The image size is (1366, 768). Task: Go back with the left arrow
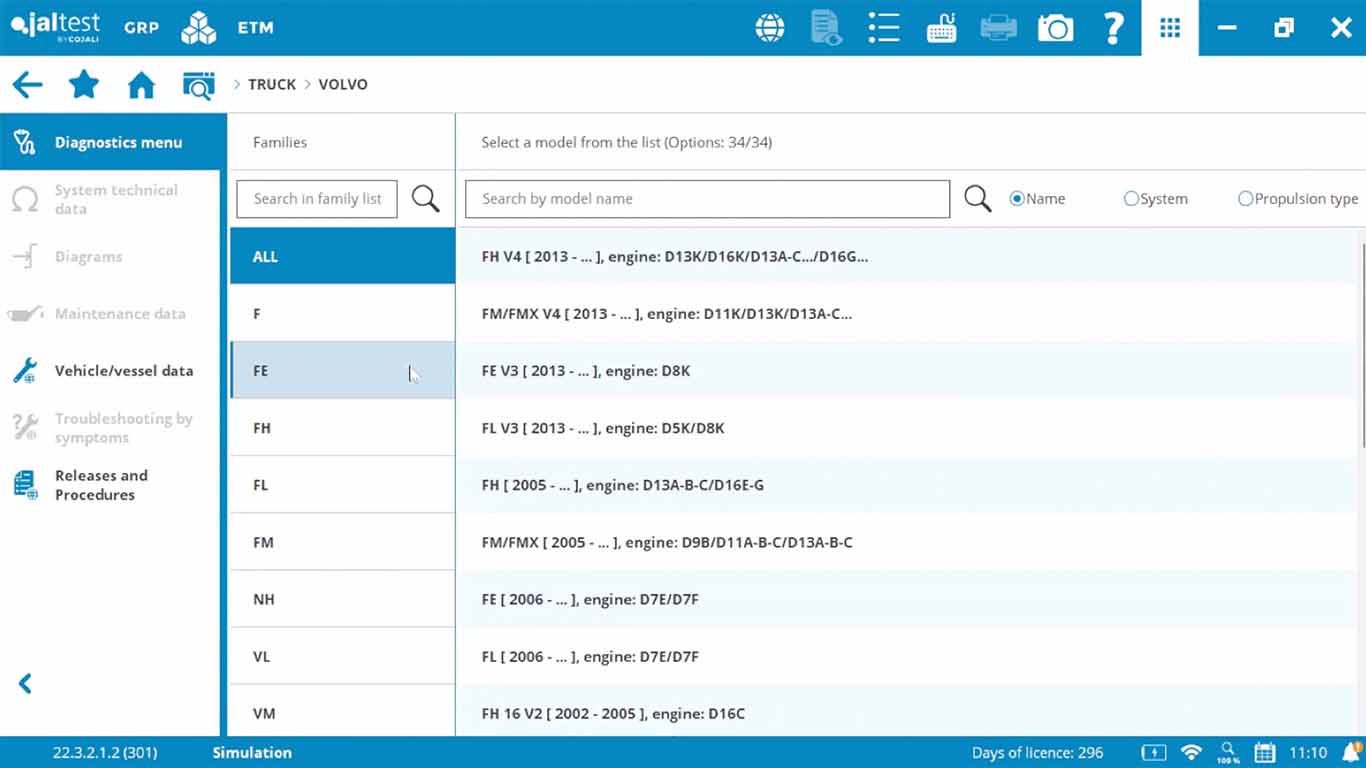[27, 85]
